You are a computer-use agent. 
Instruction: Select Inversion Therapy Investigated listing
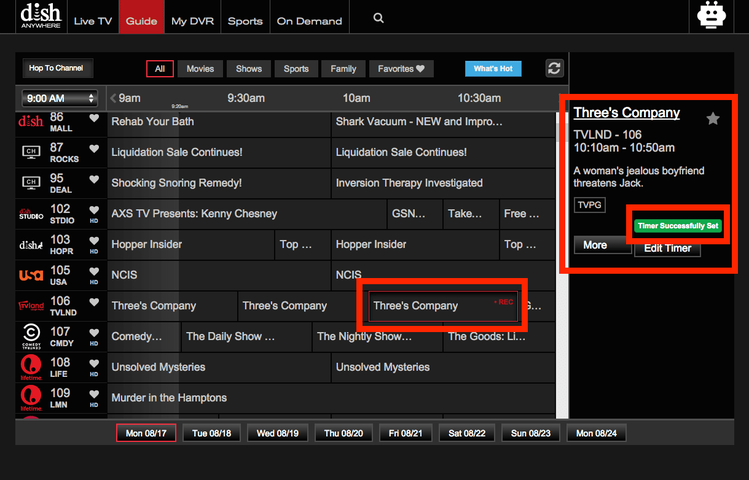(x=443, y=183)
